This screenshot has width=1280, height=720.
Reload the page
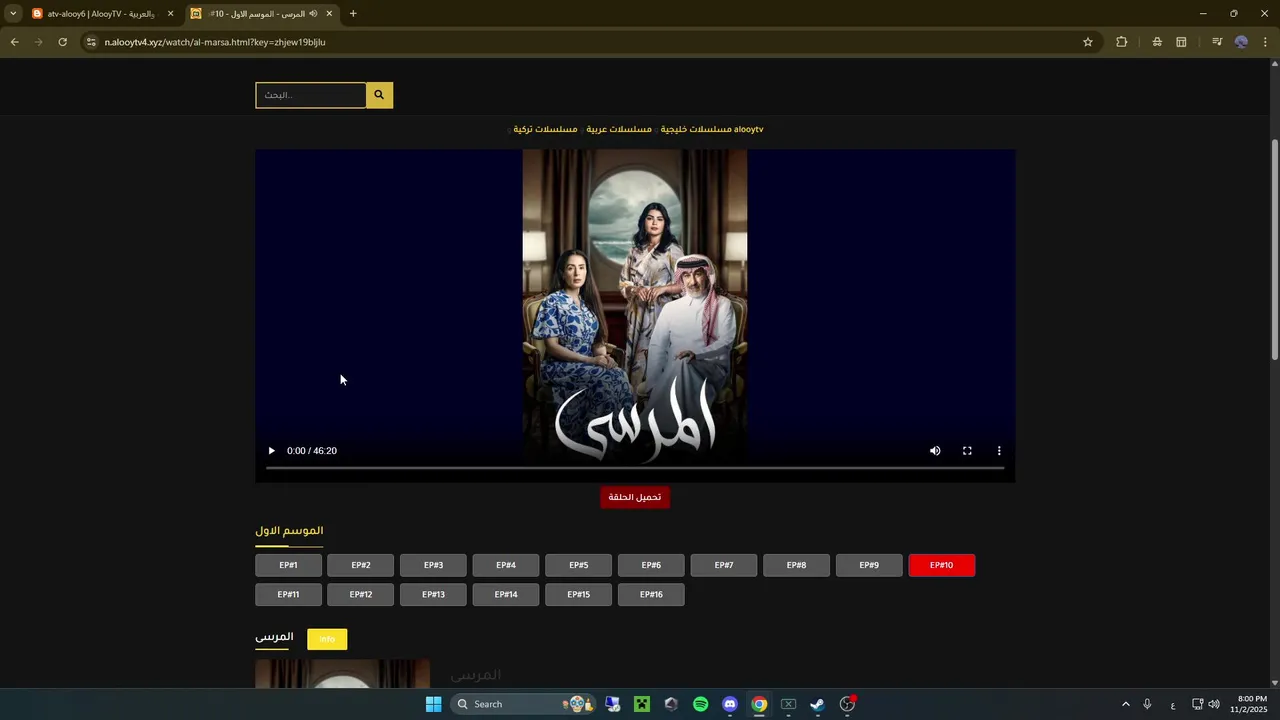point(62,42)
